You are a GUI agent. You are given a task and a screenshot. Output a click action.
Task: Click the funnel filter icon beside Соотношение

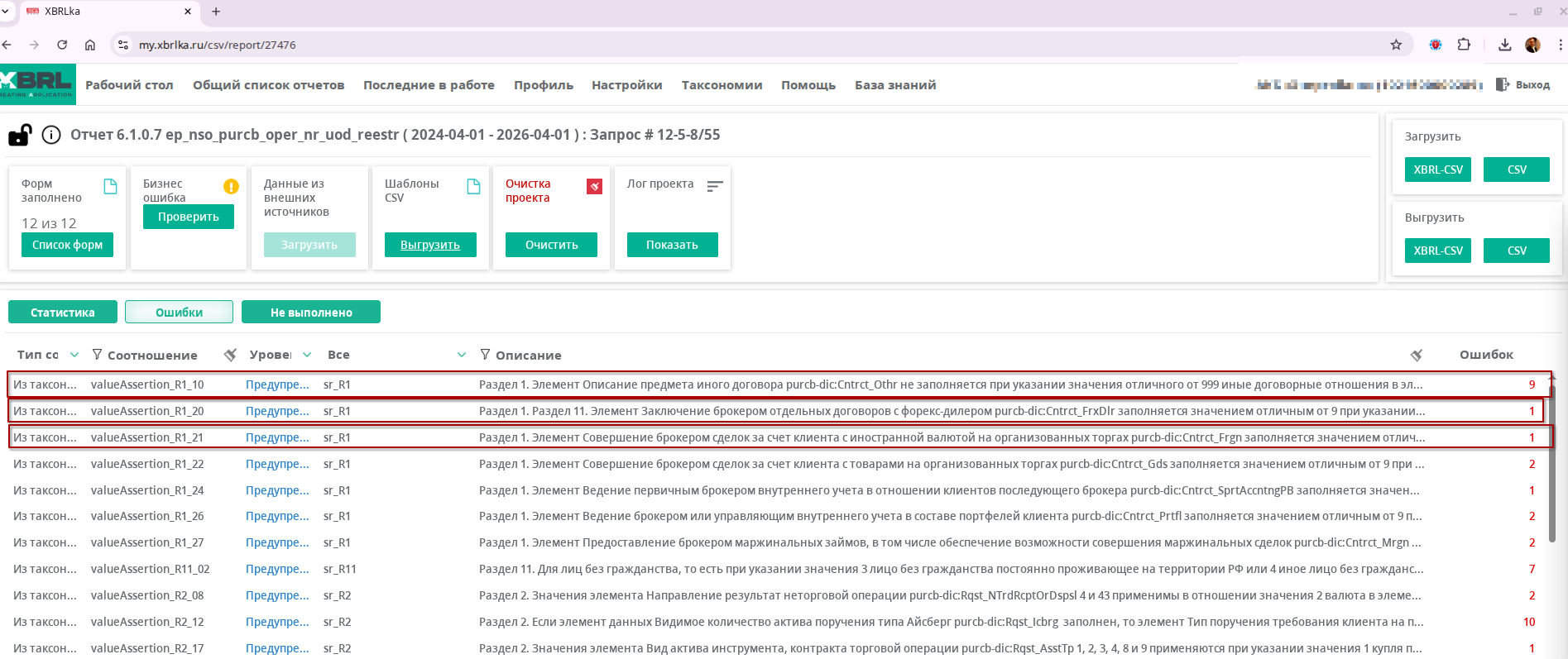click(x=97, y=355)
